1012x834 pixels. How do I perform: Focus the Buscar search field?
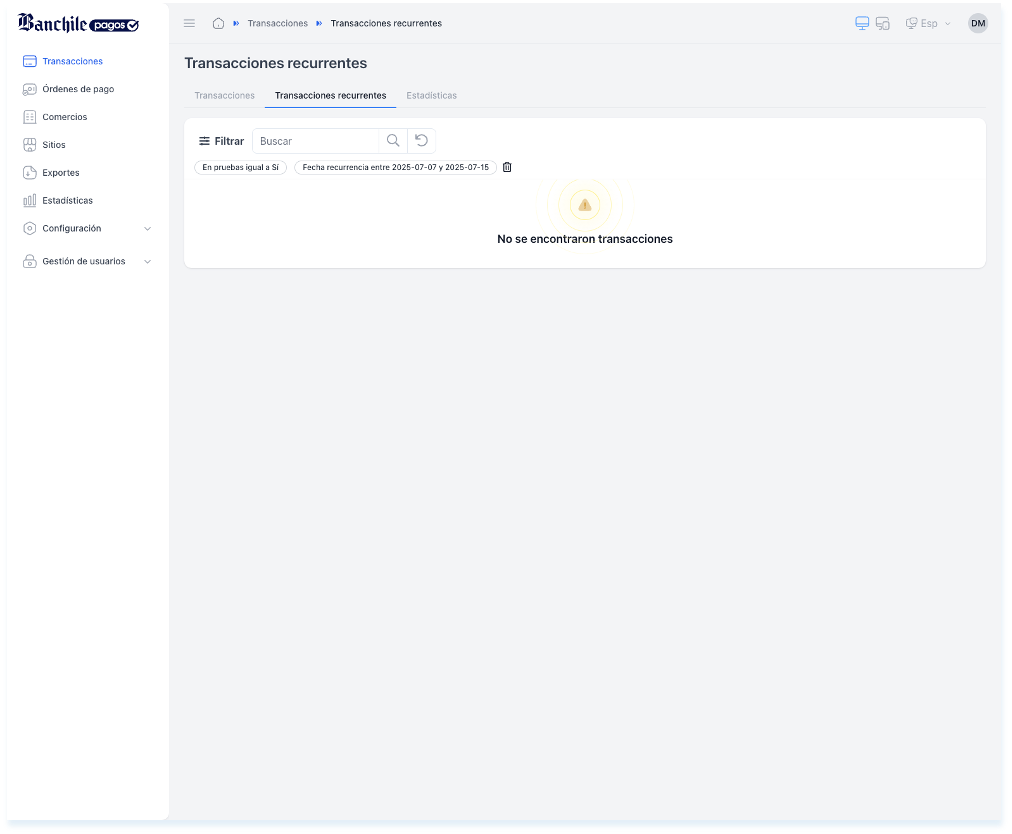(x=316, y=141)
